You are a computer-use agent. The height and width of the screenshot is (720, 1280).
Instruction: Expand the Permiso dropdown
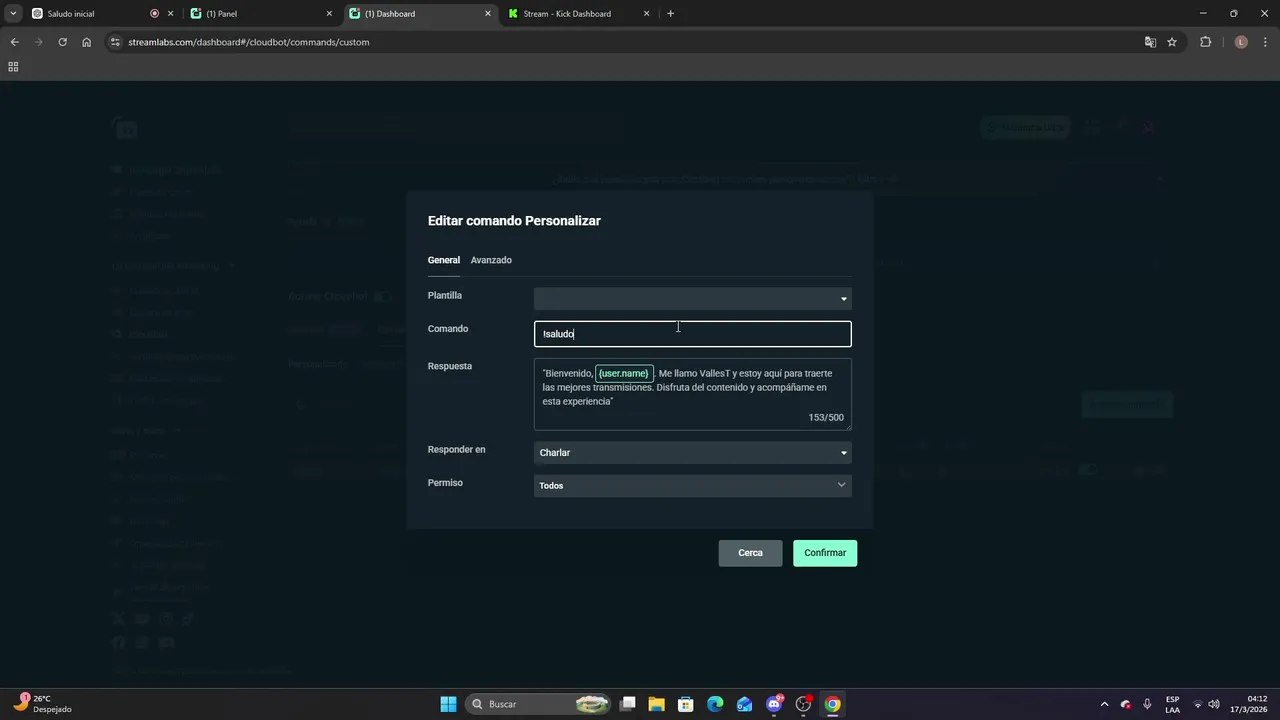click(693, 486)
